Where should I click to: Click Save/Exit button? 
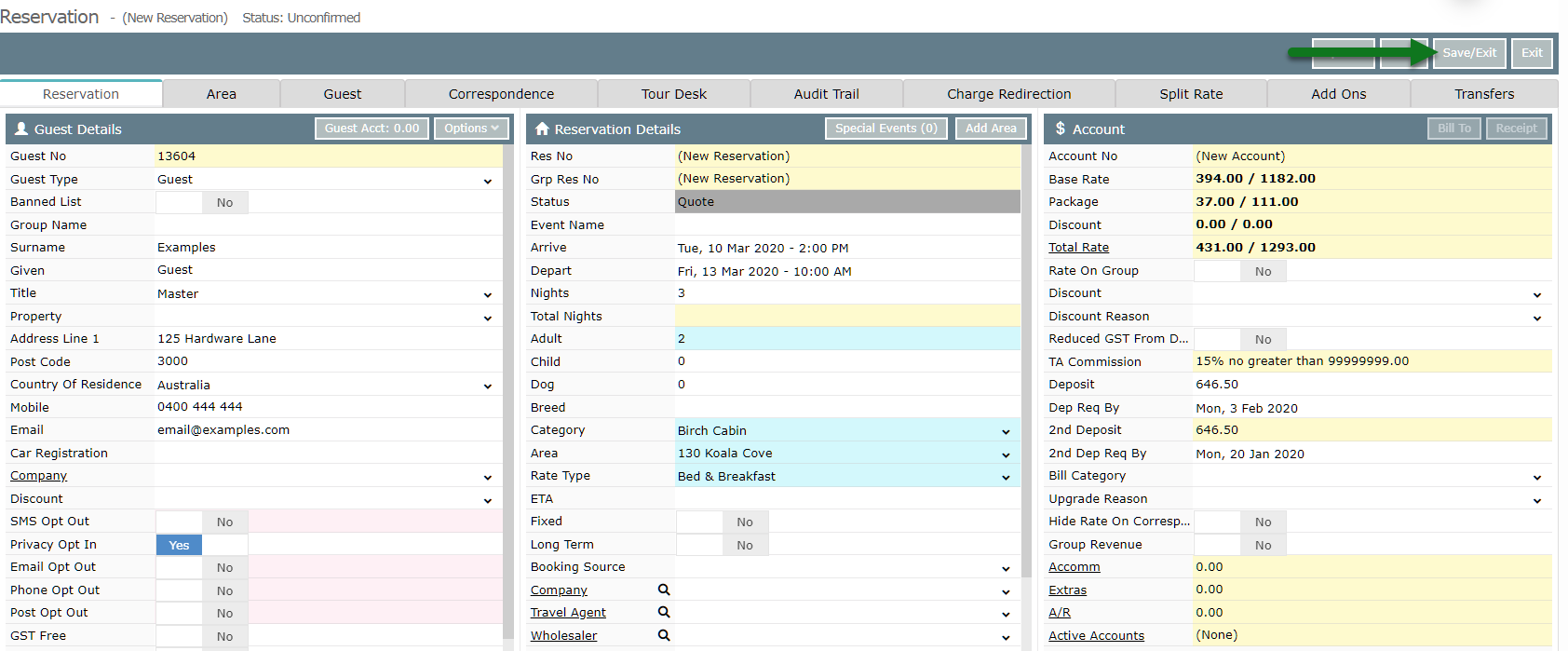1469,53
